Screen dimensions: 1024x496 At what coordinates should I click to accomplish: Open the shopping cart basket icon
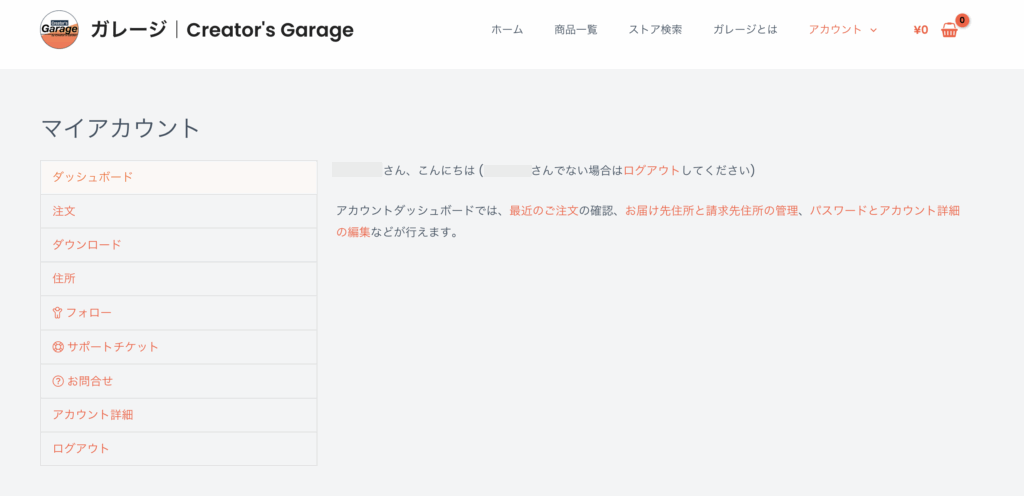pos(949,30)
